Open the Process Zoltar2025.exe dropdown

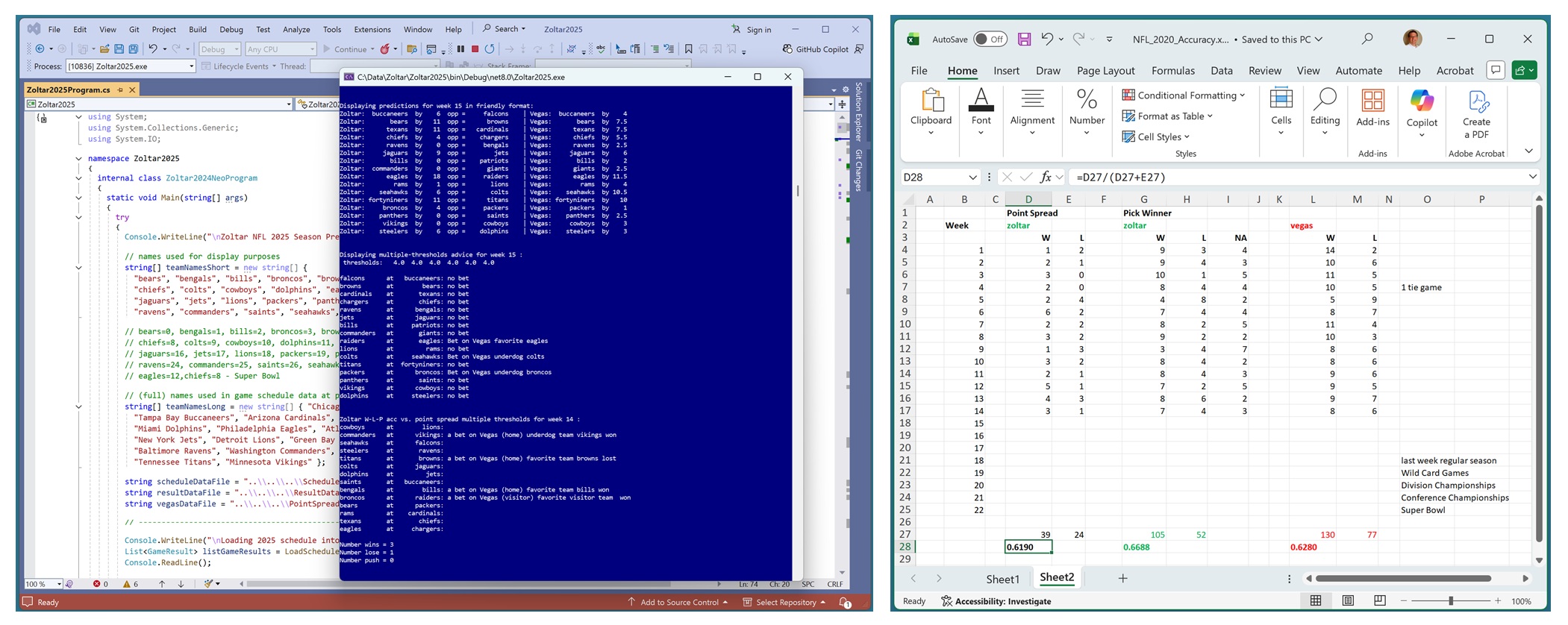[191, 66]
